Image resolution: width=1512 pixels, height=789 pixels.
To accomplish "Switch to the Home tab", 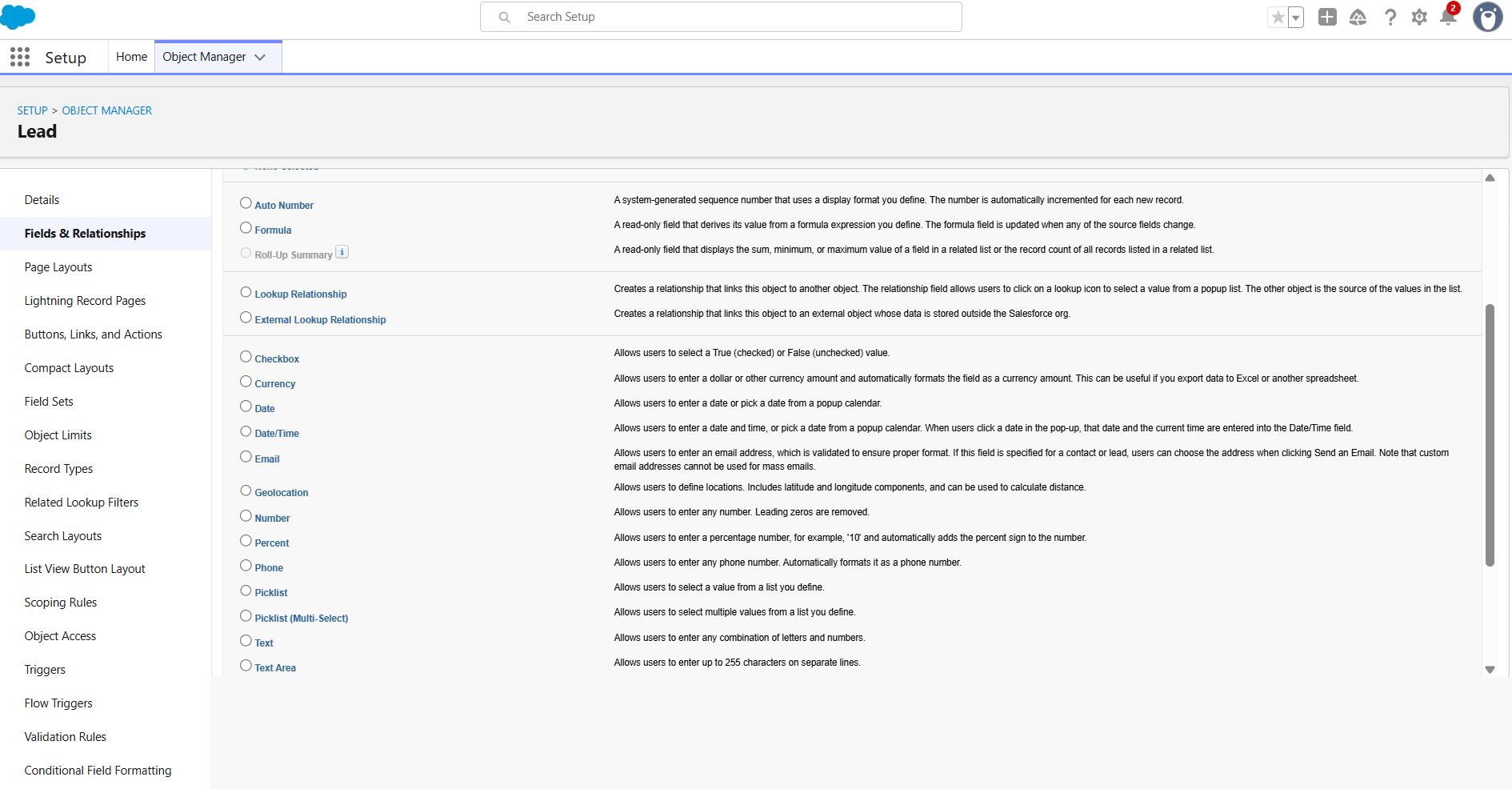I will point(131,57).
